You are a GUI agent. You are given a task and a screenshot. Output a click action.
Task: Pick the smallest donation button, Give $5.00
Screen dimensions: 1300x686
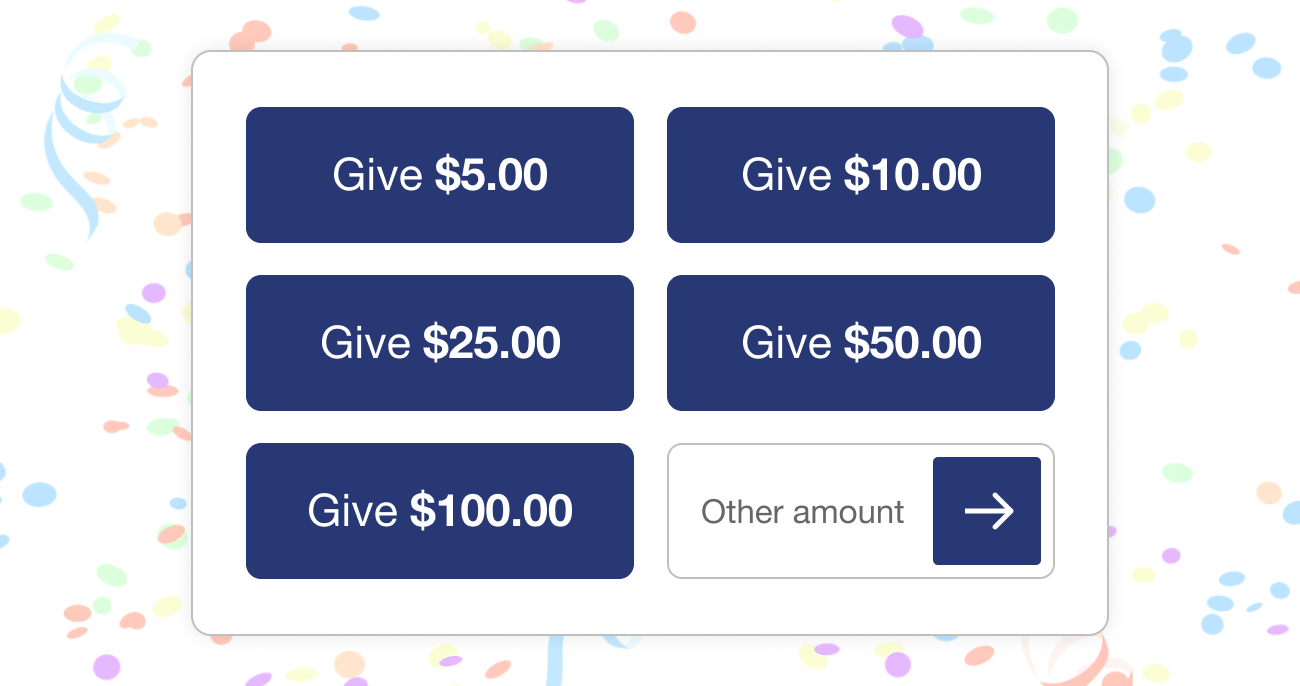(440, 175)
